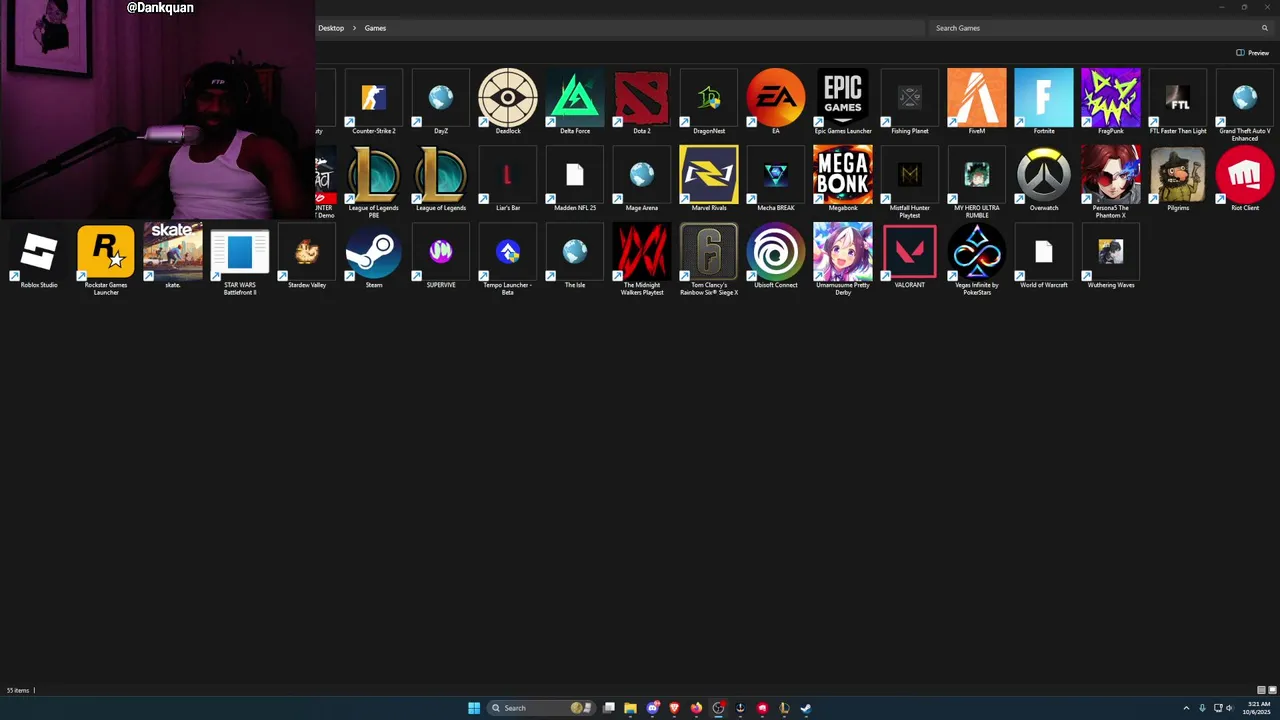Select the SUPERVIVE icon
The width and height of the screenshot is (1280, 720).
pos(441,255)
